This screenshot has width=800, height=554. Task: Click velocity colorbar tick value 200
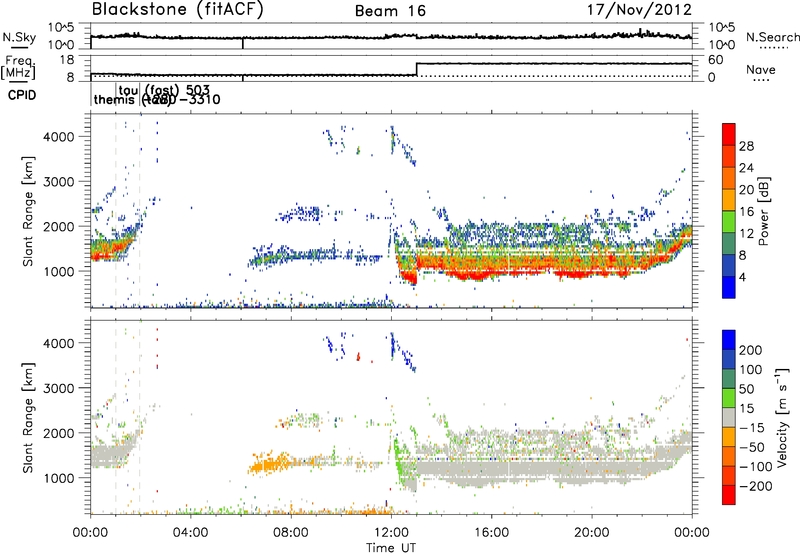[751, 350]
